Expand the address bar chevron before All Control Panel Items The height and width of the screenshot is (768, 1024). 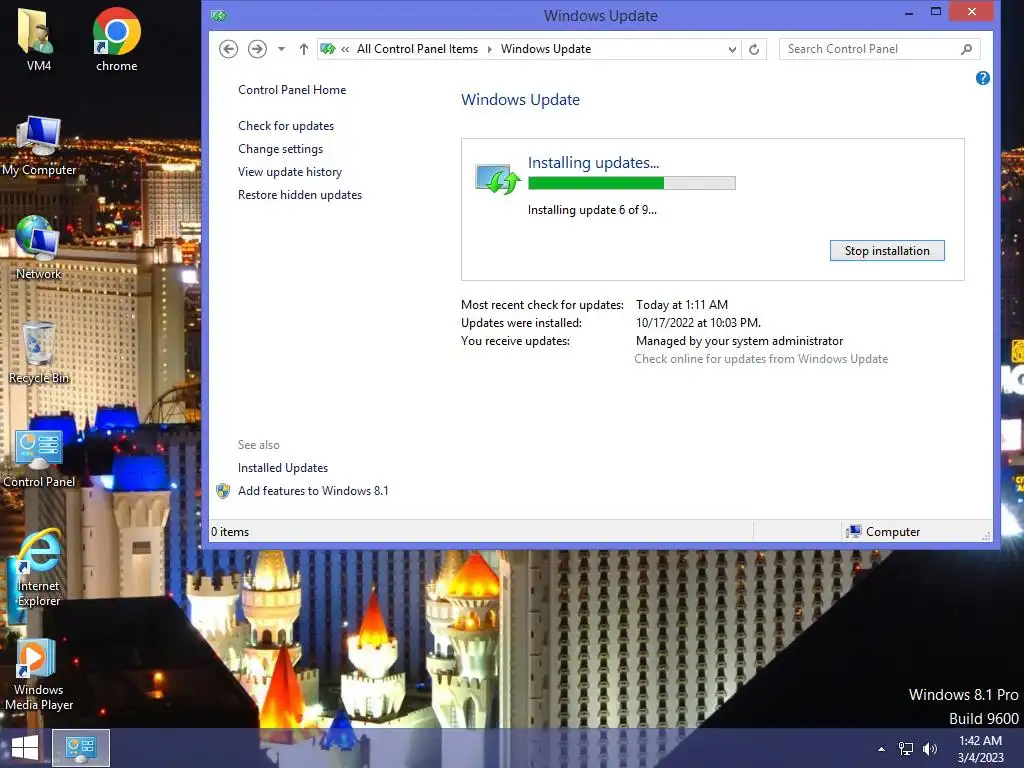coord(345,49)
